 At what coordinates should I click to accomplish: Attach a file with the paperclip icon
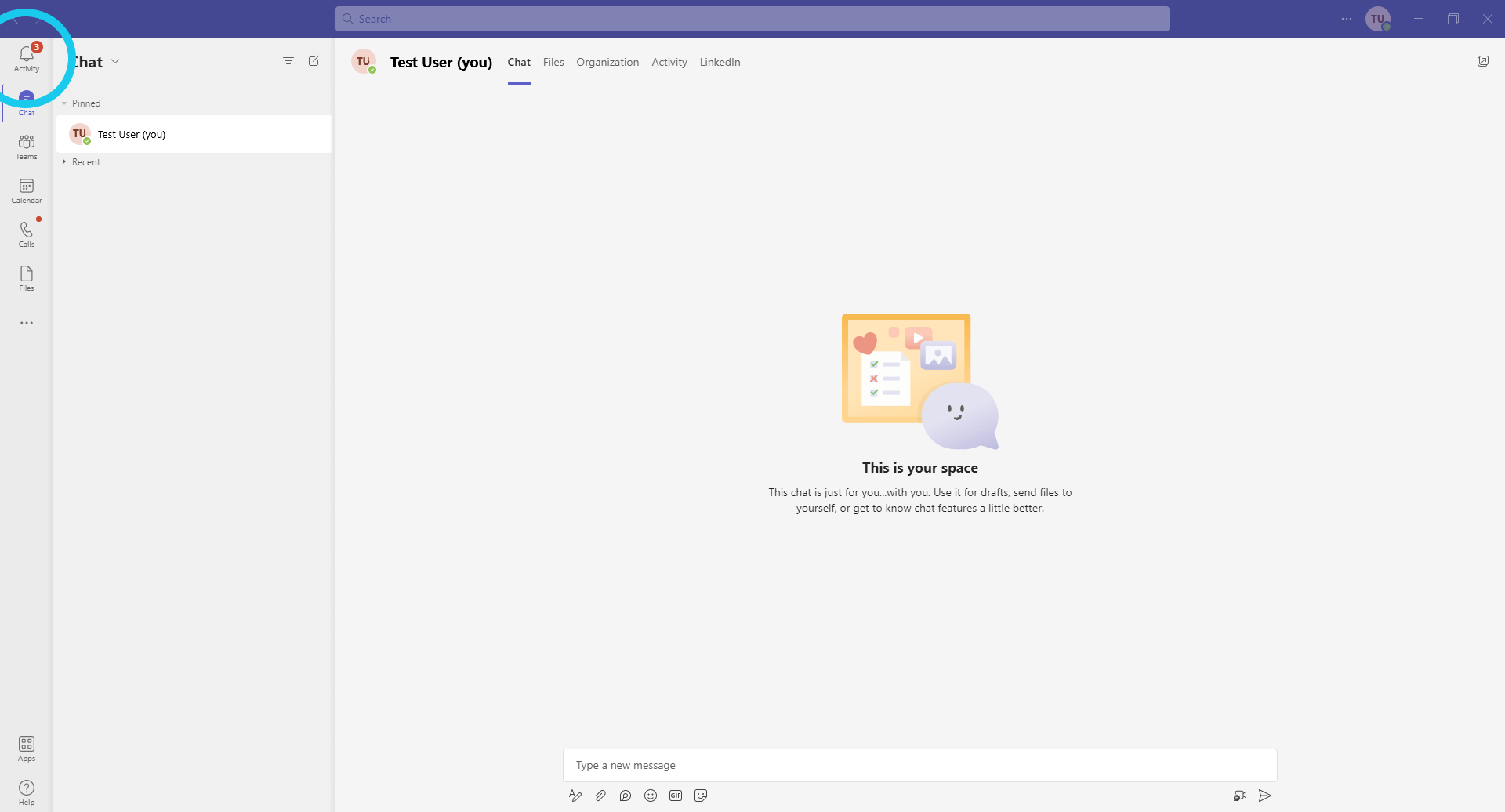coord(600,796)
